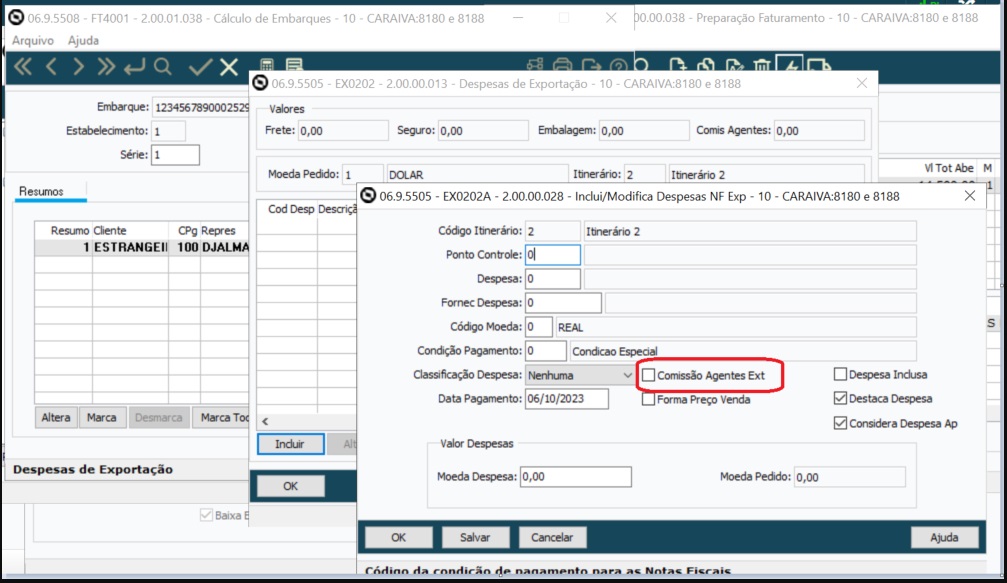Click Moeda Despesa value field
This screenshot has width=1007, height=583.
pyautogui.click(x=575, y=476)
